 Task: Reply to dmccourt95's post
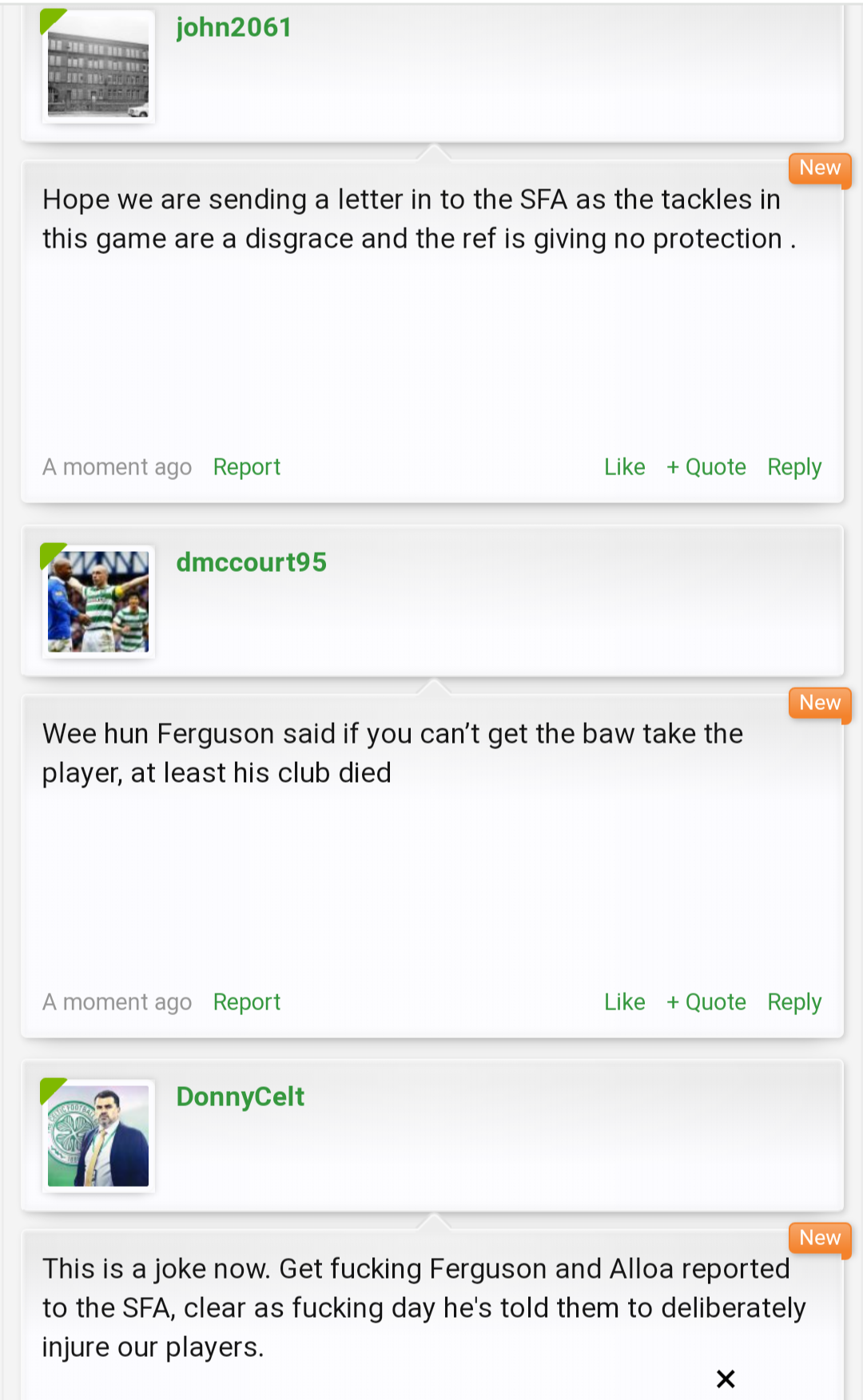(x=794, y=1002)
